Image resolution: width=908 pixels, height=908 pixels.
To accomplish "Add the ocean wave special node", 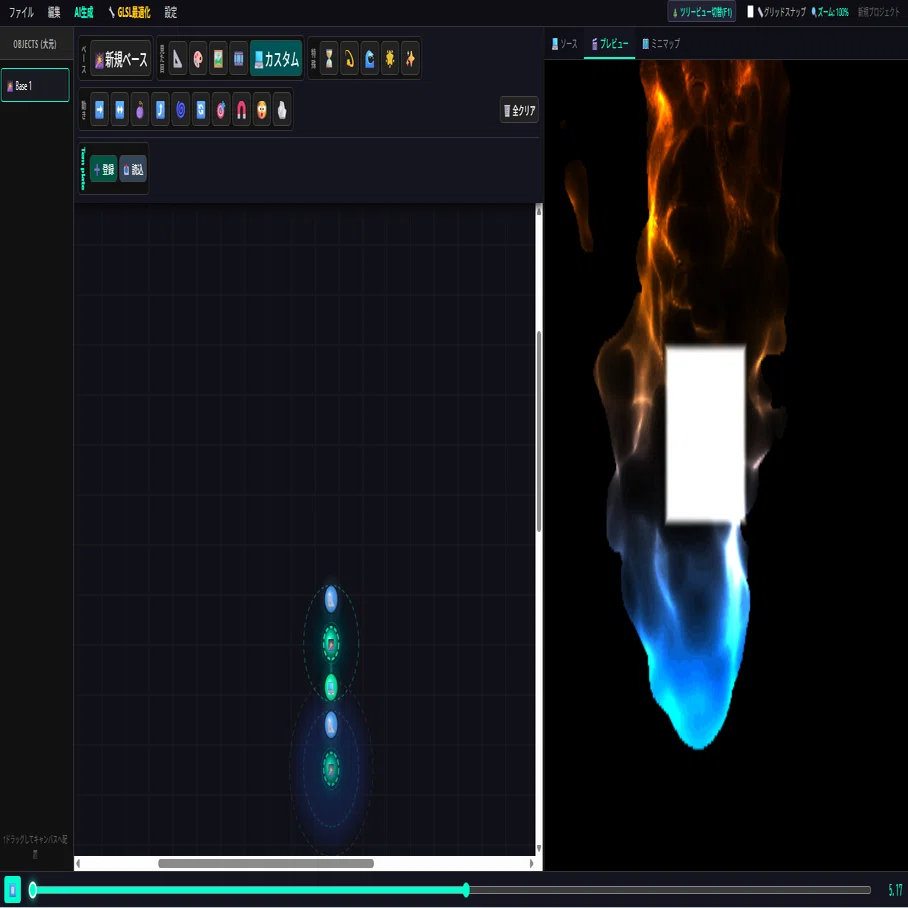I will coord(369,58).
